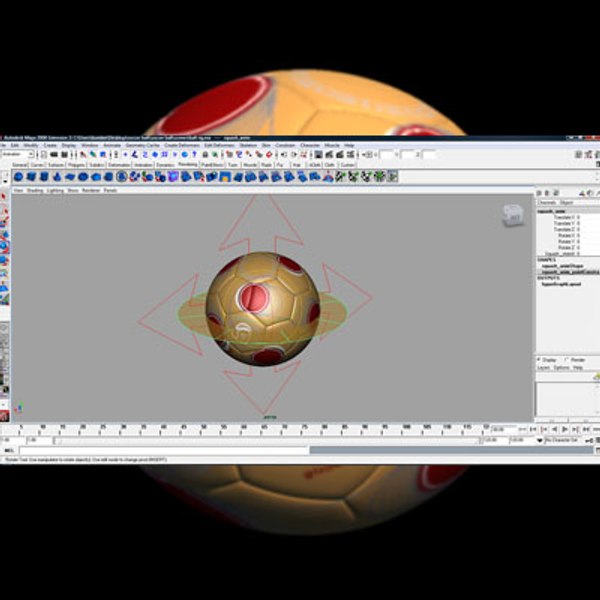This screenshot has width=600, height=600.
Task: Click the pink cone shelf icon
Action: click(x=328, y=176)
